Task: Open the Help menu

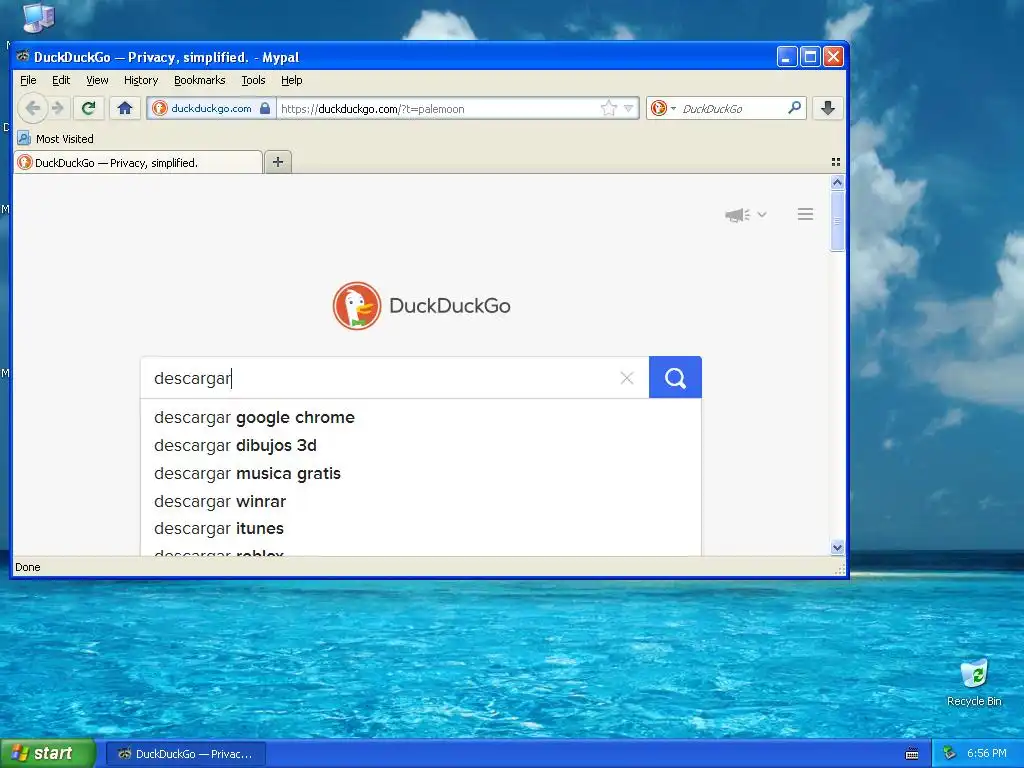Action: pos(291,80)
